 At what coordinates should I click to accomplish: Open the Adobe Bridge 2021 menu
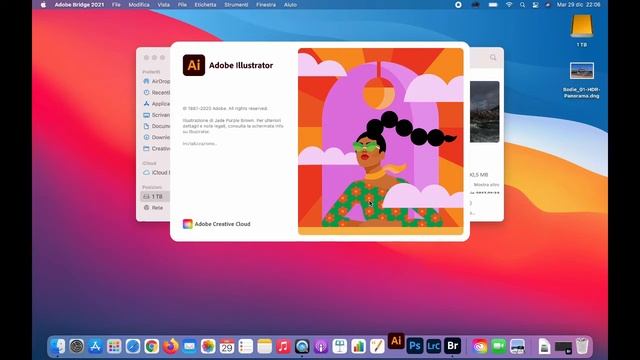79,5
